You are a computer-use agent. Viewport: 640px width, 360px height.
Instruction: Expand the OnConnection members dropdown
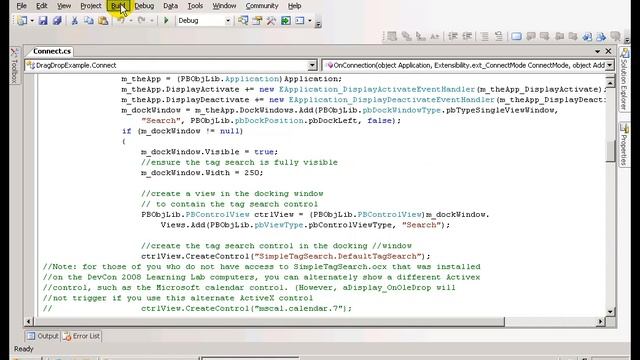pyautogui.click(x=609, y=65)
